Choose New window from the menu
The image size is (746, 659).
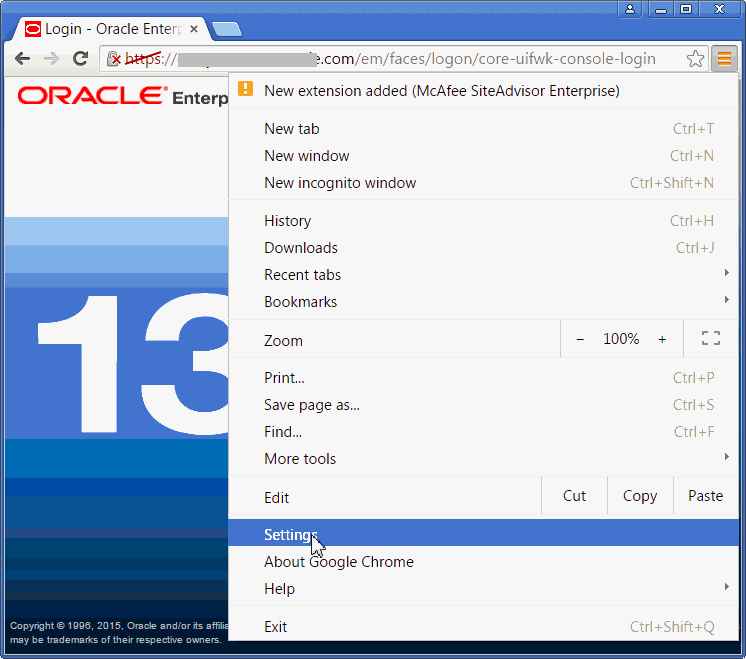483,156
